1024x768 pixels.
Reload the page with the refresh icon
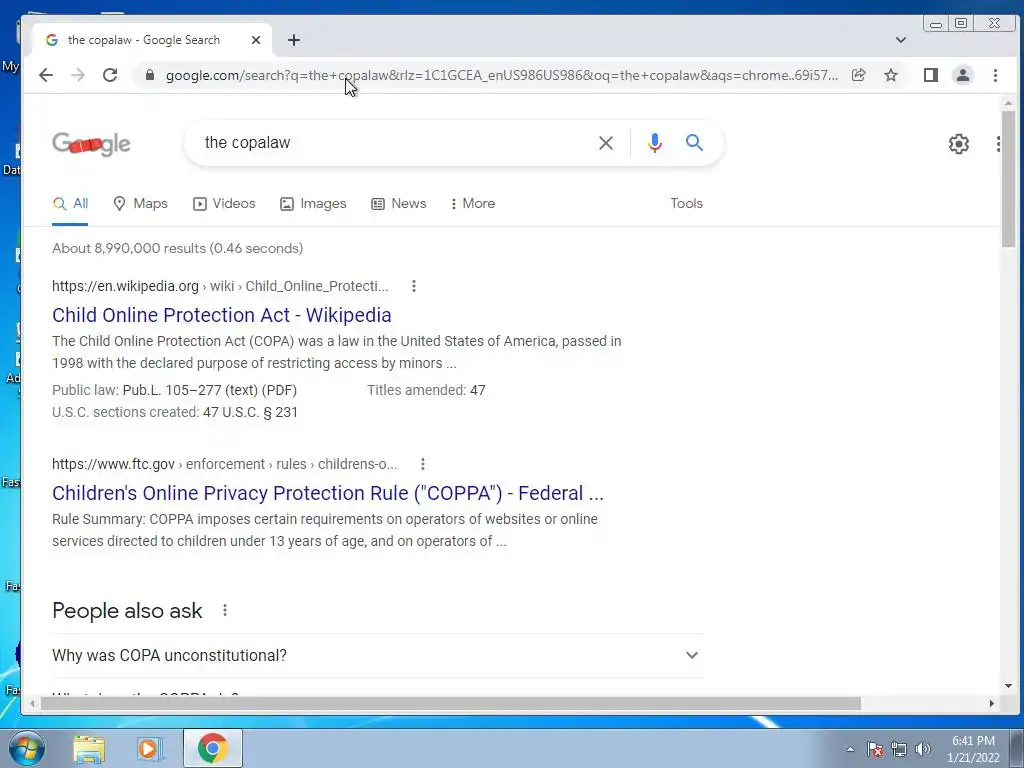click(x=110, y=75)
